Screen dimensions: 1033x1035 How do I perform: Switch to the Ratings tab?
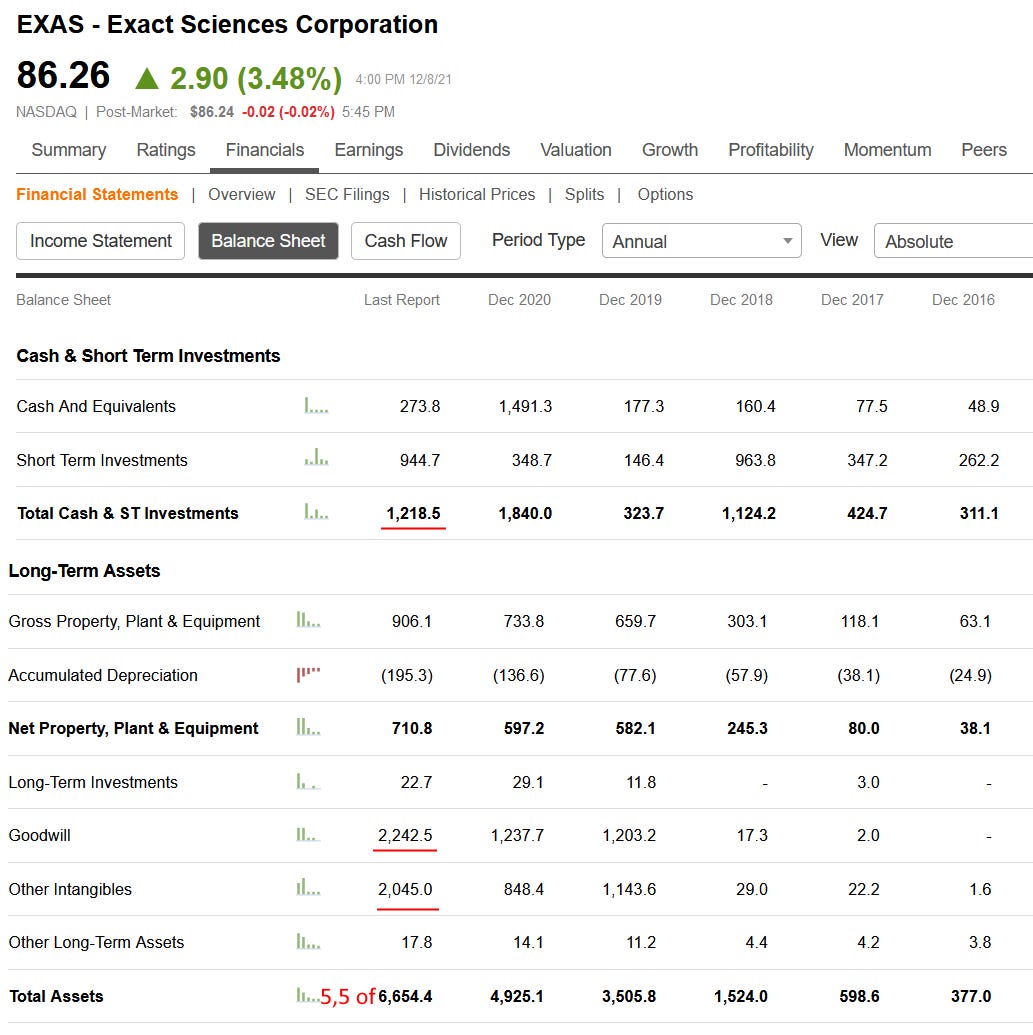pyautogui.click(x=166, y=150)
